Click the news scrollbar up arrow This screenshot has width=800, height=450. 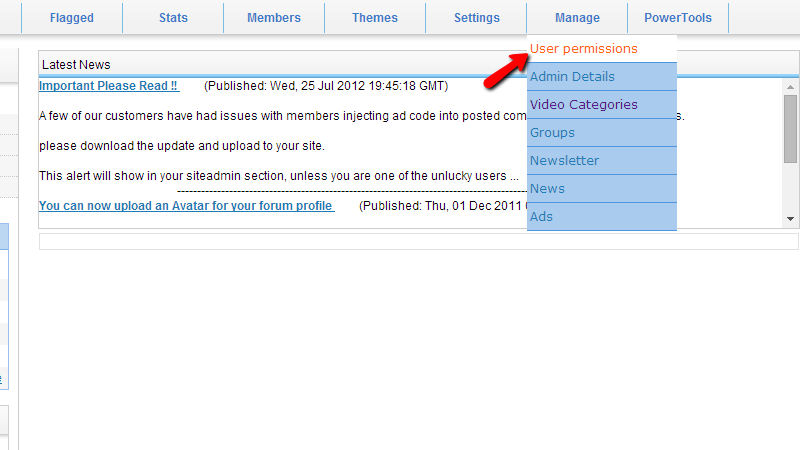tap(790, 87)
